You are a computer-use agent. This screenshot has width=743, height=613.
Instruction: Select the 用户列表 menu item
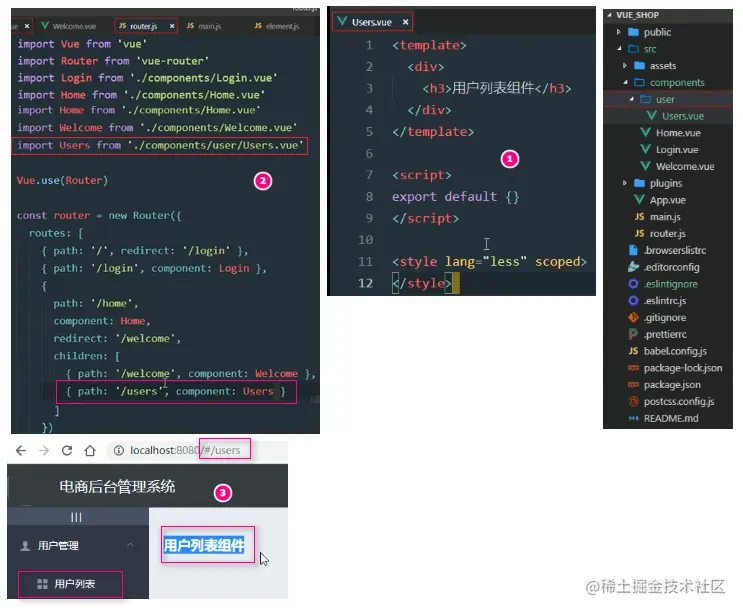(71, 584)
